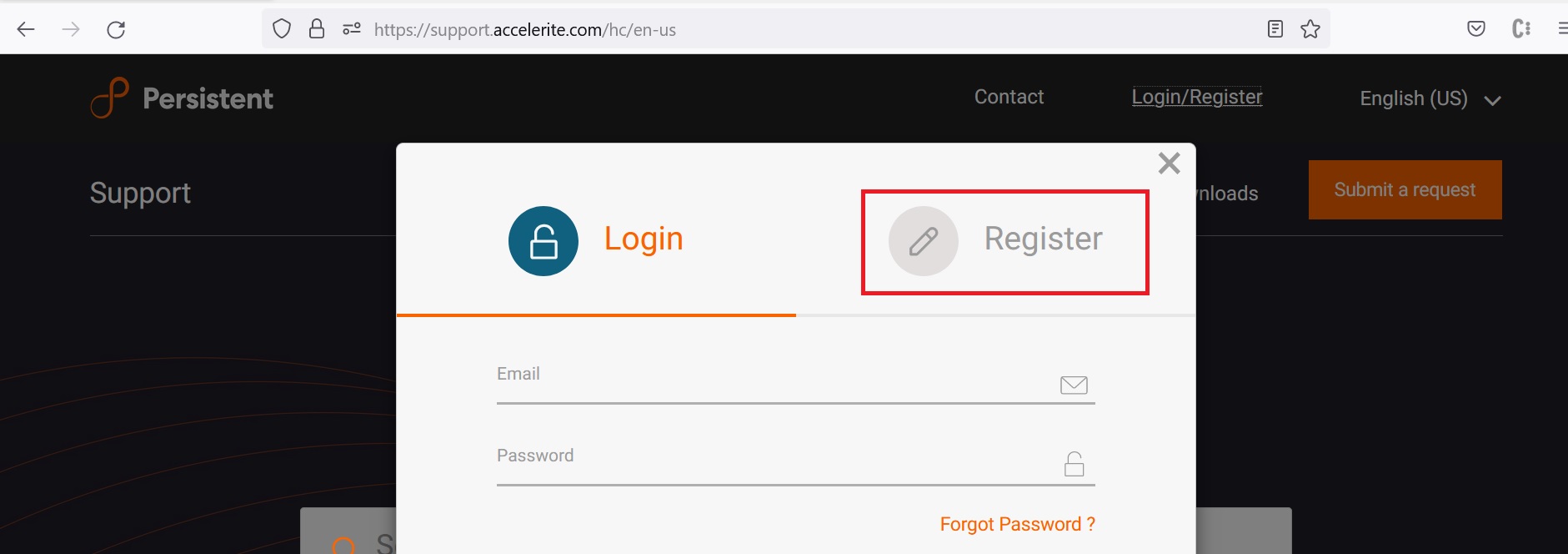1568x554 pixels.
Task: Go back using the browser back arrow
Action: (x=26, y=30)
